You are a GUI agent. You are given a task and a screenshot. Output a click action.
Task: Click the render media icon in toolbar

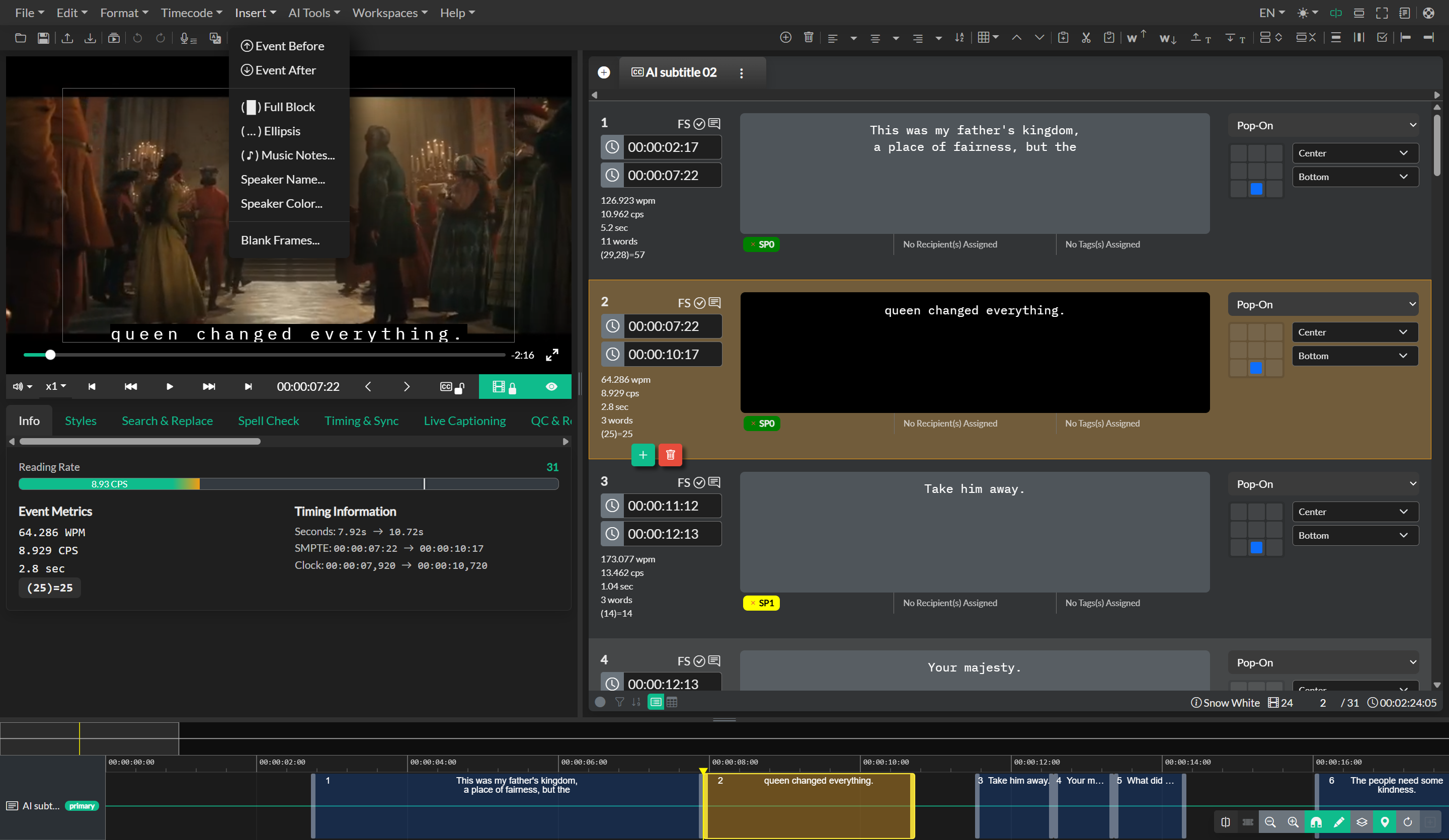click(x=114, y=38)
